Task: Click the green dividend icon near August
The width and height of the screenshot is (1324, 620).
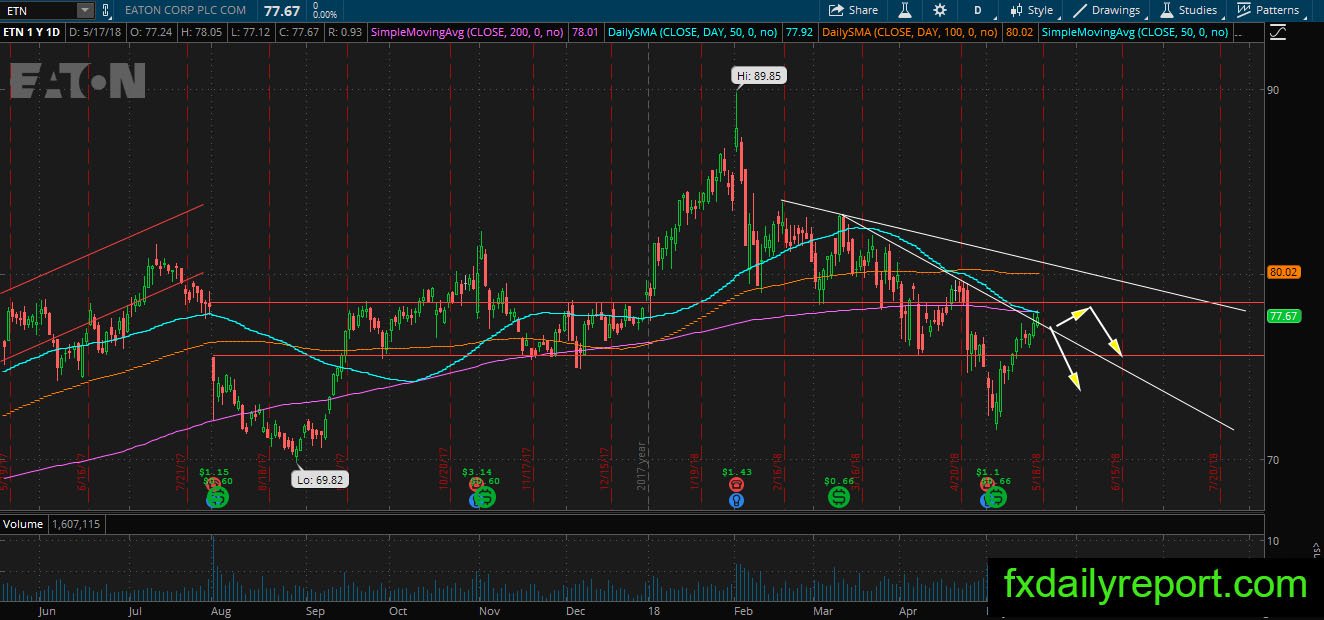Action: pos(217,496)
